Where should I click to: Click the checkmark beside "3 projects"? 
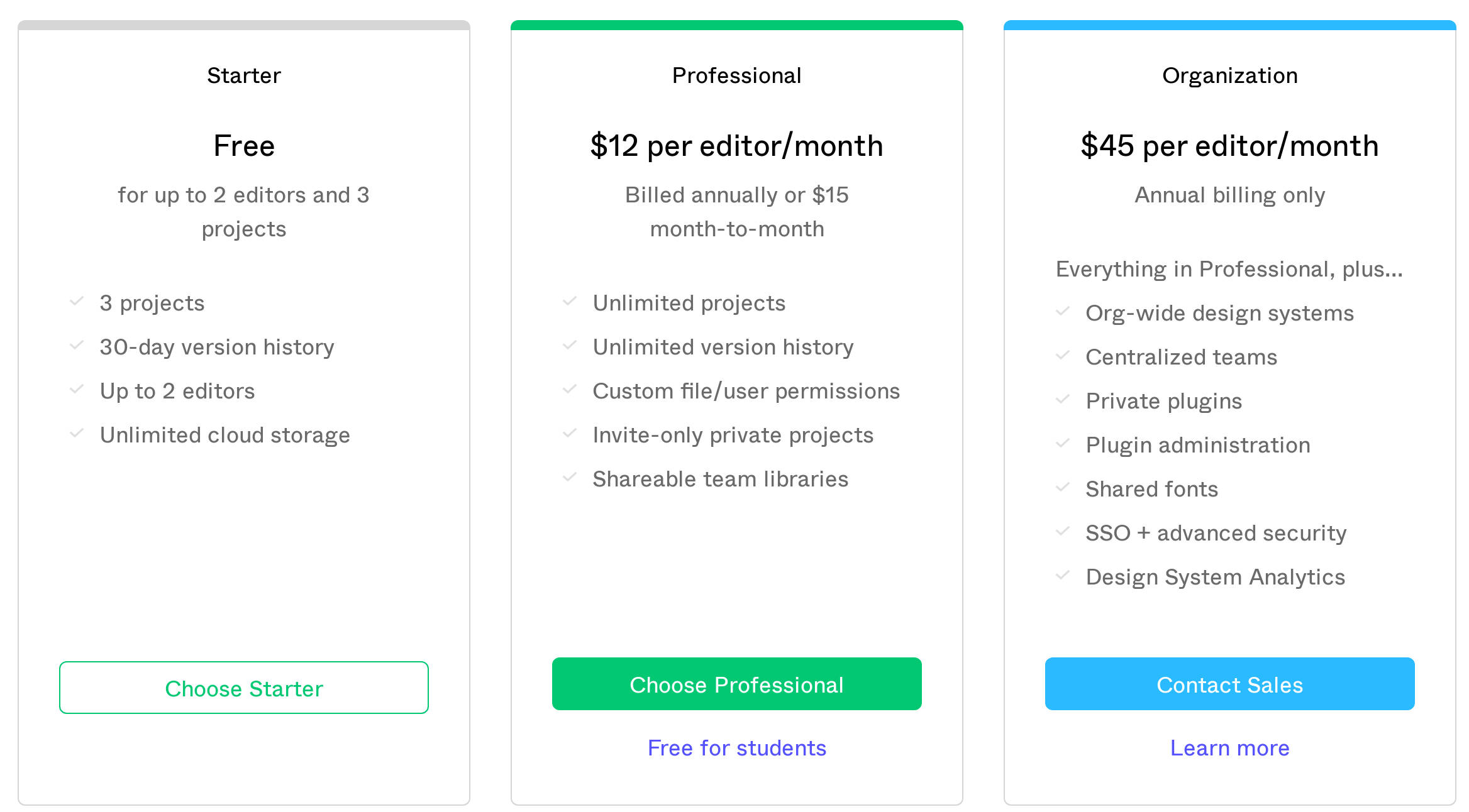(77, 300)
